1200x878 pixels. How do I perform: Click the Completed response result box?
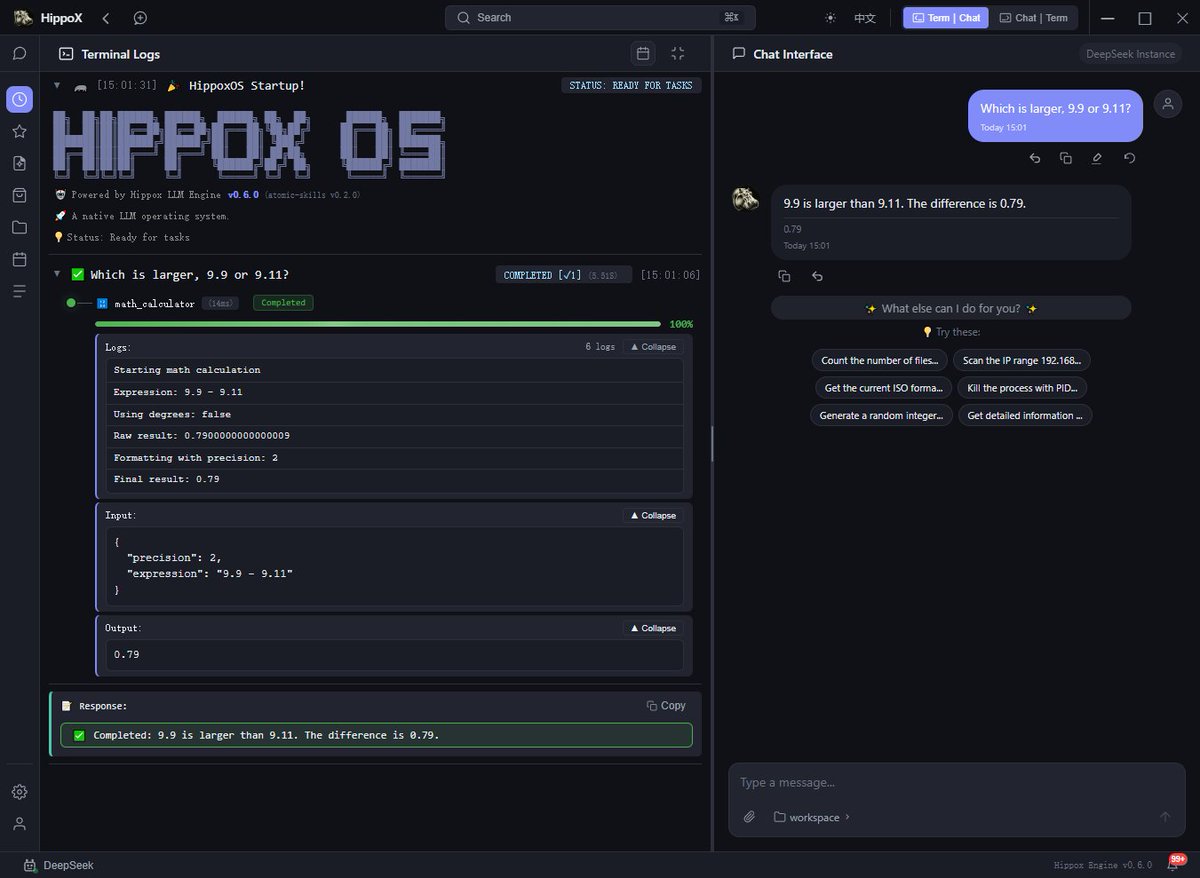[376, 735]
